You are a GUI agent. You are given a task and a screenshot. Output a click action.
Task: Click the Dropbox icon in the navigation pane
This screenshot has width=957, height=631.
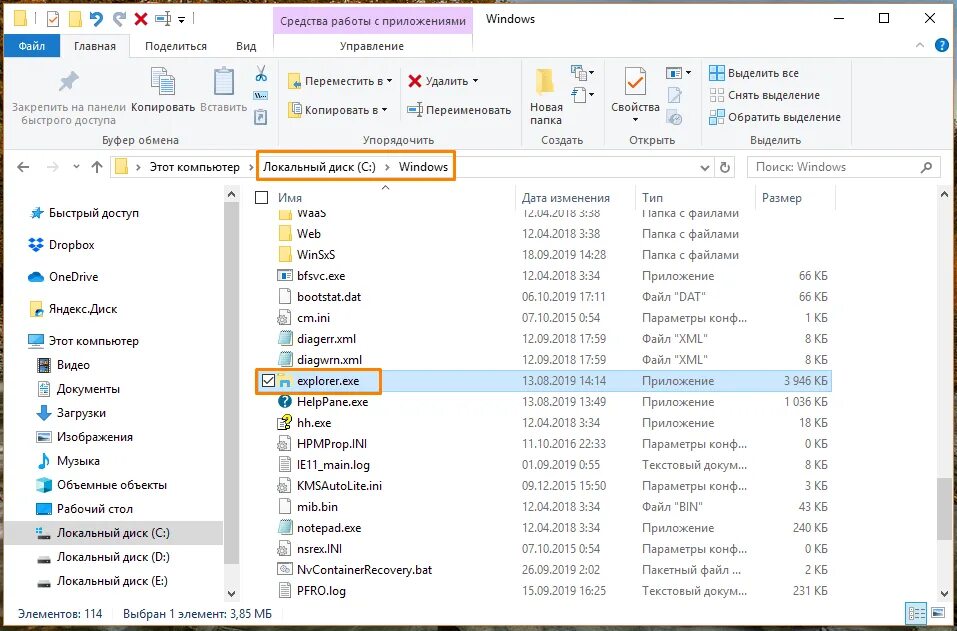[x=36, y=245]
